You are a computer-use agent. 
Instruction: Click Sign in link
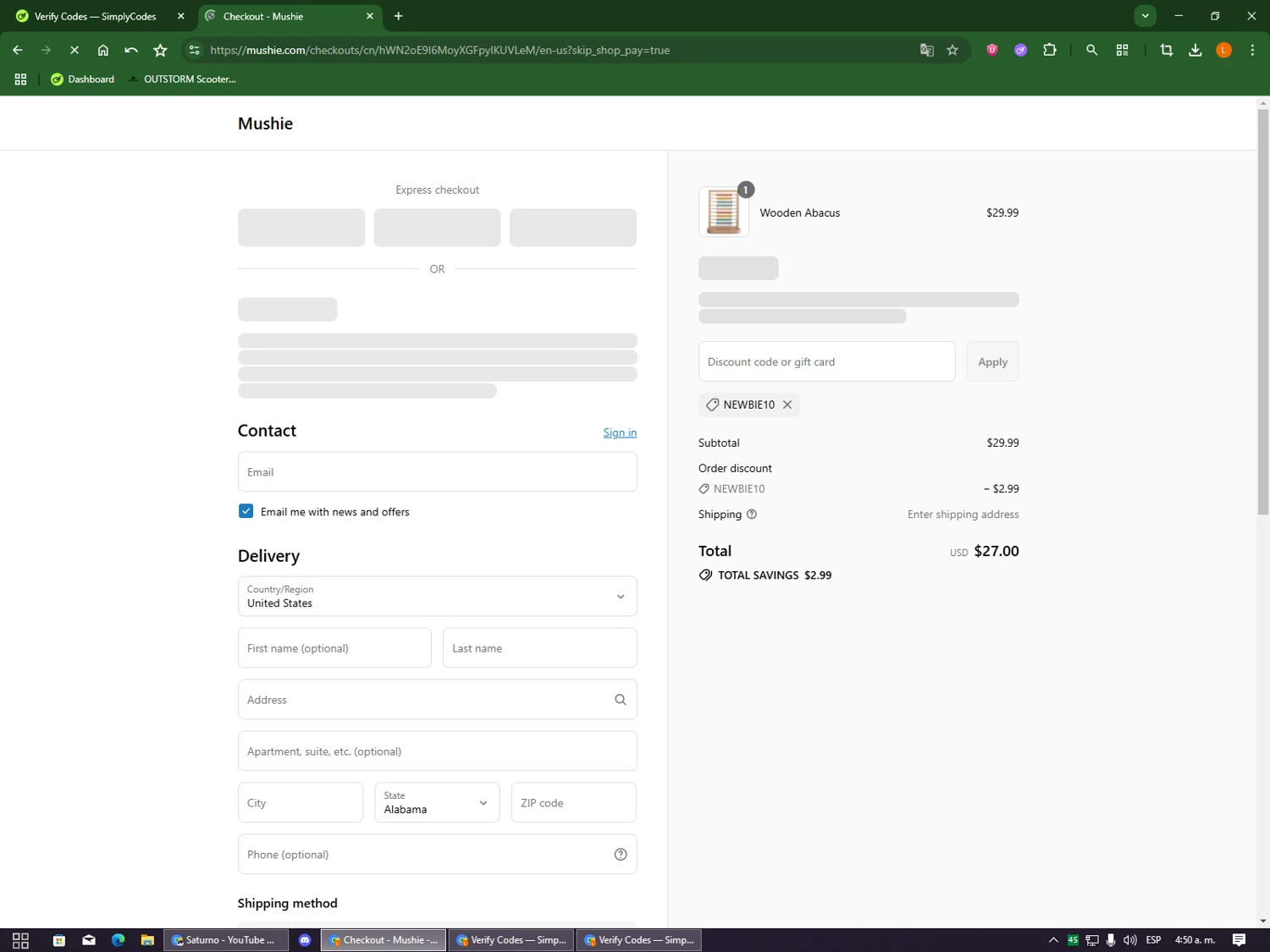[x=620, y=432]
